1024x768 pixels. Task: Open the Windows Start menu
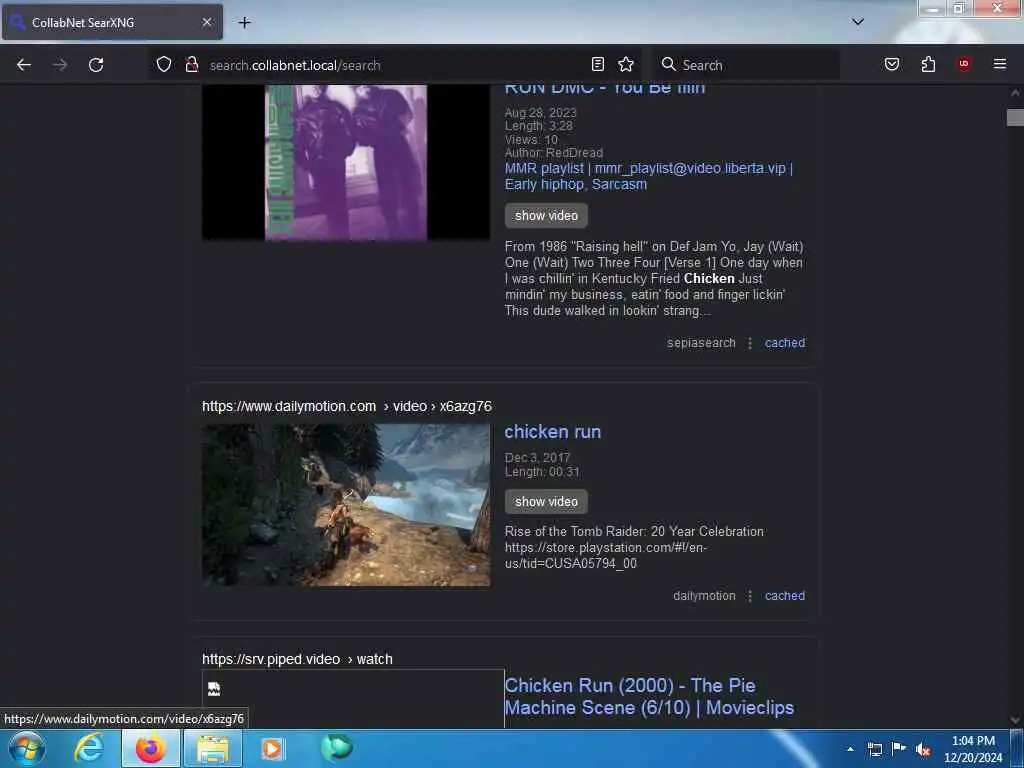27,748
